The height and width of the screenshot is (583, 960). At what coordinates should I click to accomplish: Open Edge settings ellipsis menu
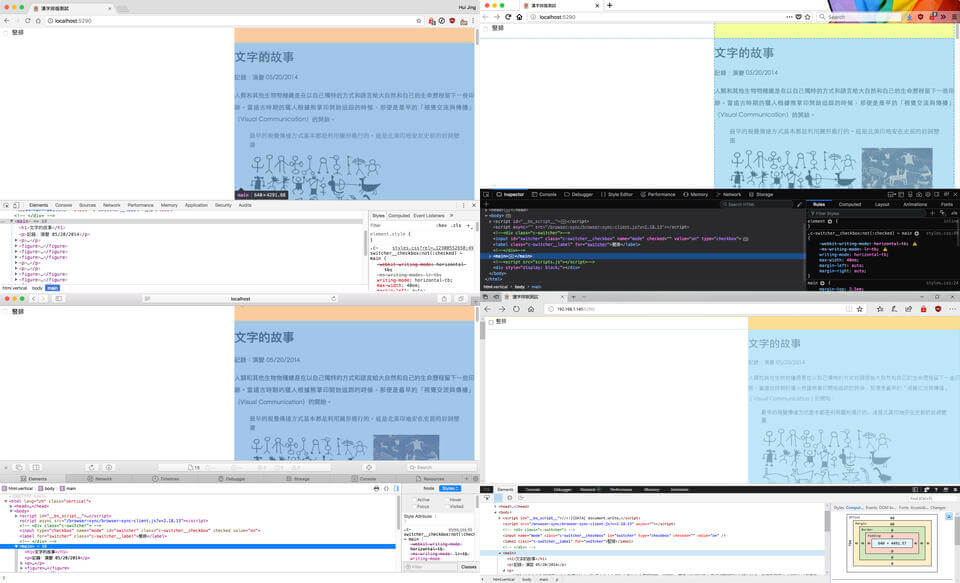pyautogui.click(x=953, y=309)
